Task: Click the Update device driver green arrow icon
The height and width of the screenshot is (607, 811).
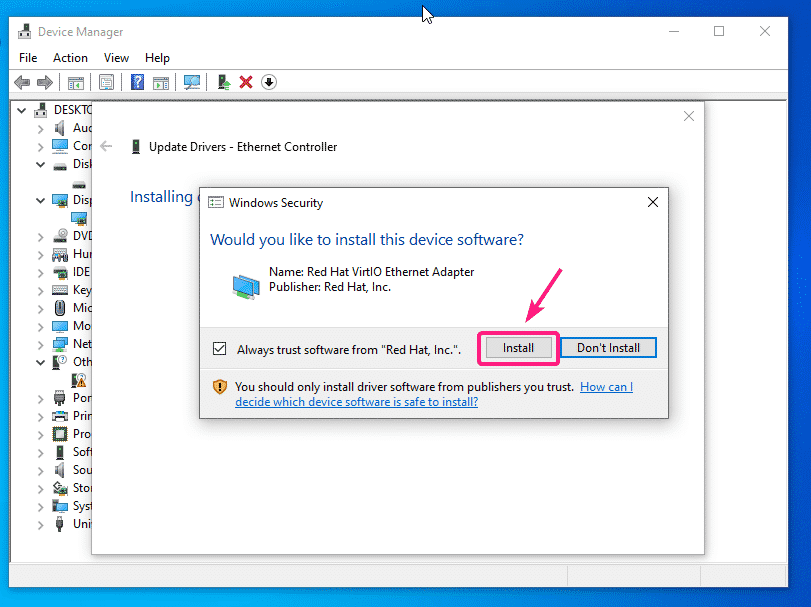Action: pos(223,82)
